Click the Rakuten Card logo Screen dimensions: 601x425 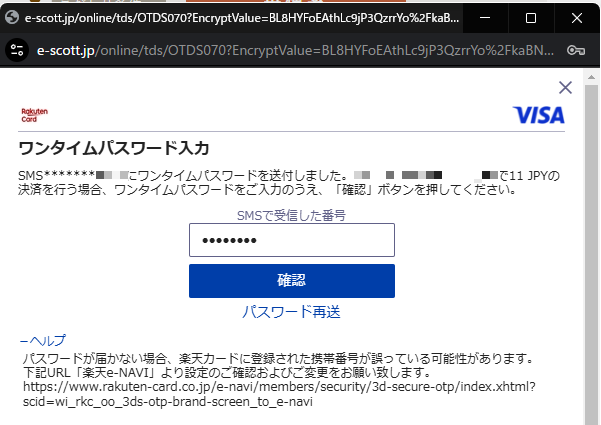pyautogui.click(x=34, y=115)
